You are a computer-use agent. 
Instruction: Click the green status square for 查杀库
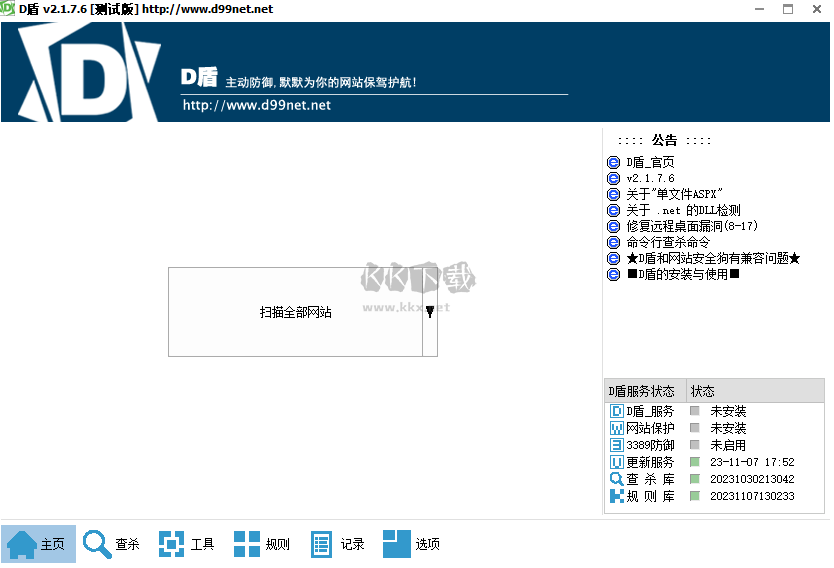(695, 479)
